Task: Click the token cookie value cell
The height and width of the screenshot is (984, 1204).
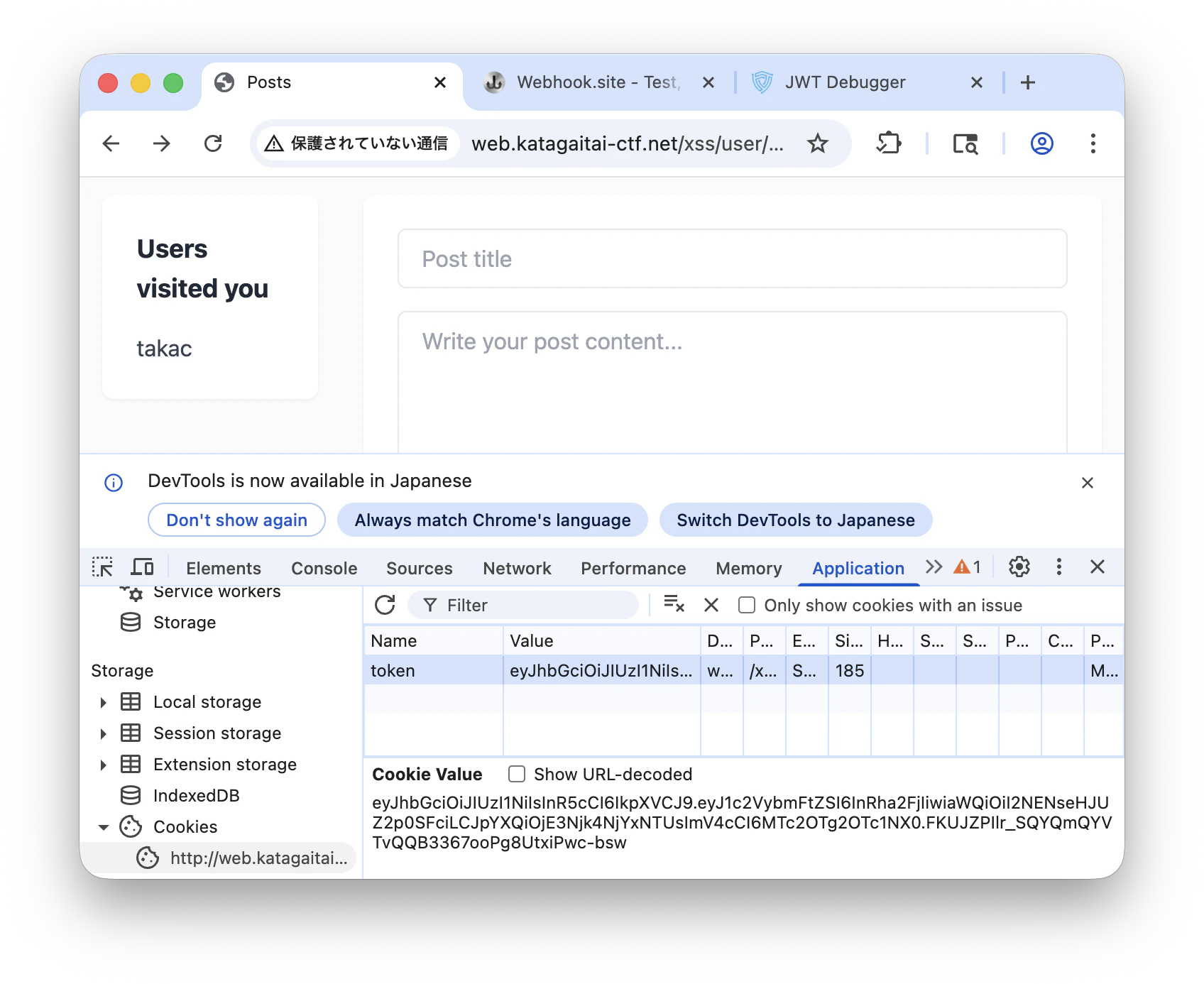Action: point(602,670)
